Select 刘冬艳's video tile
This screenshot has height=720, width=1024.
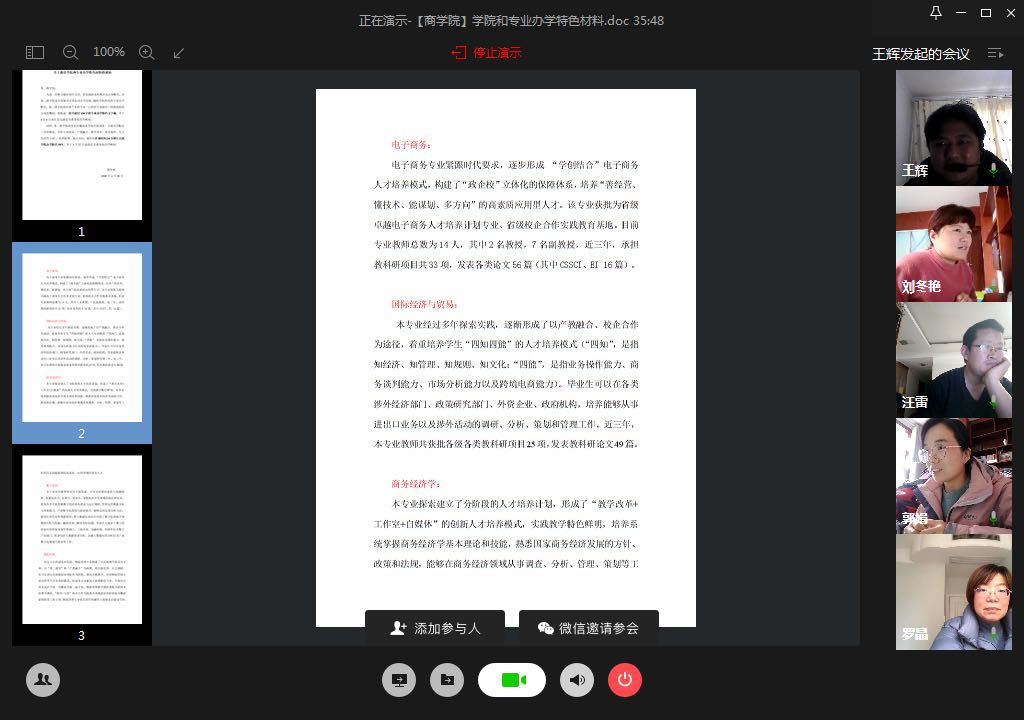tap(953, 244)
